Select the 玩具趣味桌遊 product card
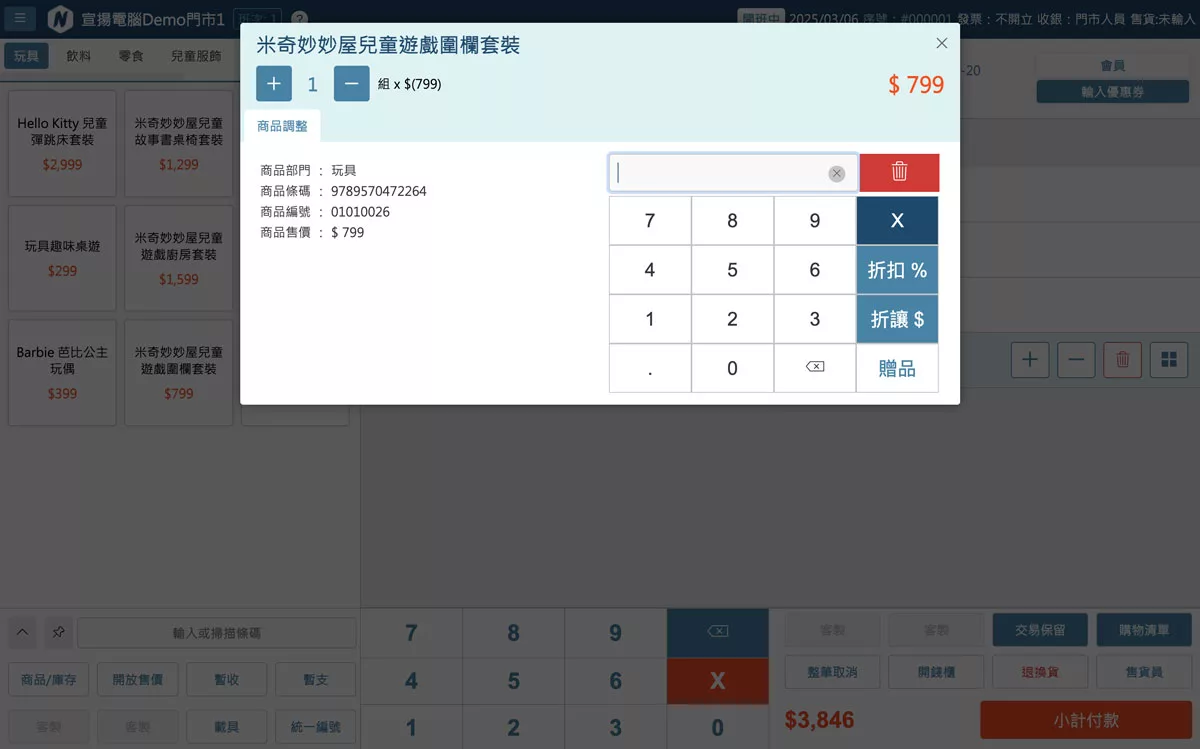 click(62, 258)
